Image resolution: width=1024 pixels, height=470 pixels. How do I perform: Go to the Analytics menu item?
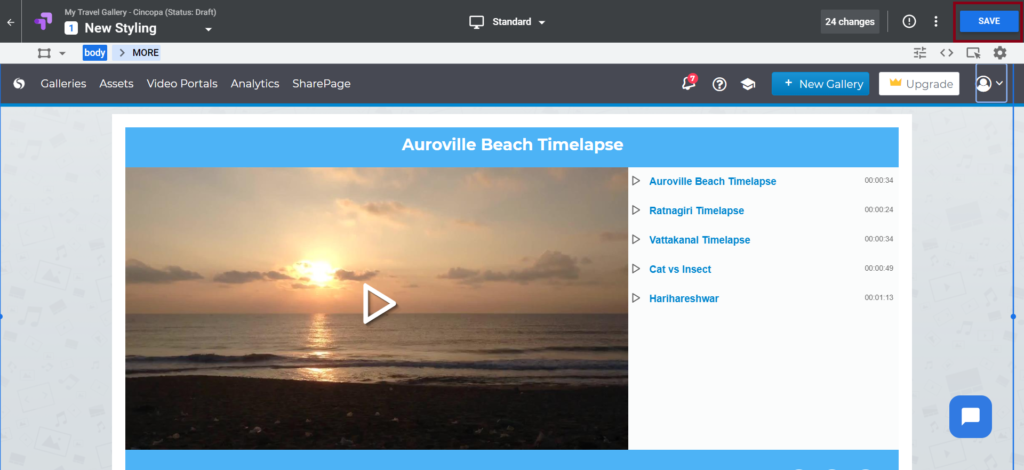pyautogui.click(x=255, y=84)
